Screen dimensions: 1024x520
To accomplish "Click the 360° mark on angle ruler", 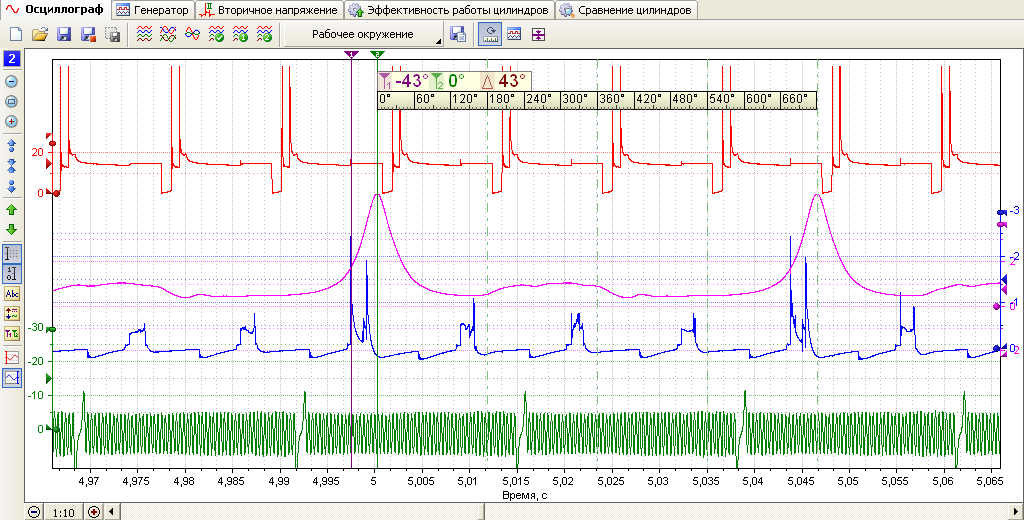I will 612,99.
